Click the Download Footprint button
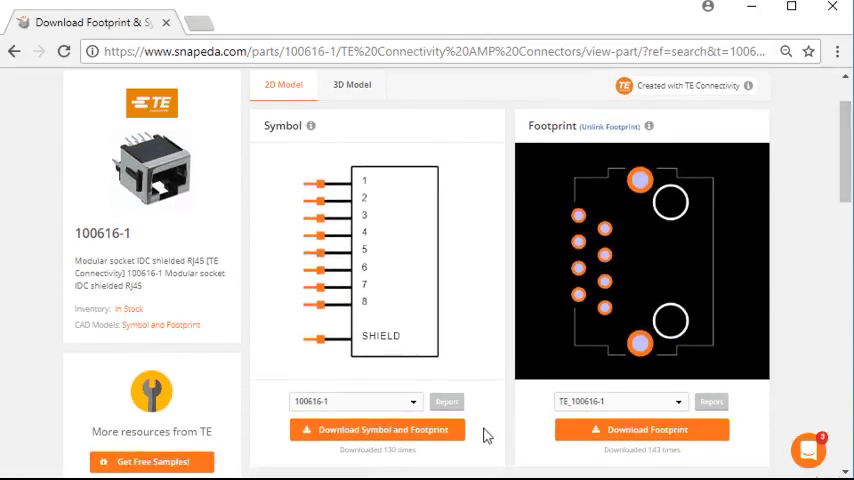 tap(642, 430)
